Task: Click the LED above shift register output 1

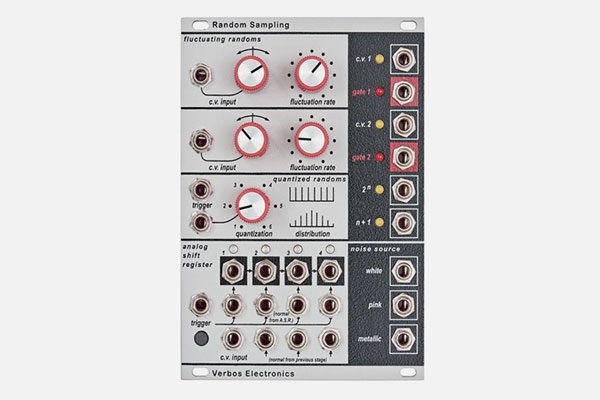Action: 233,250
